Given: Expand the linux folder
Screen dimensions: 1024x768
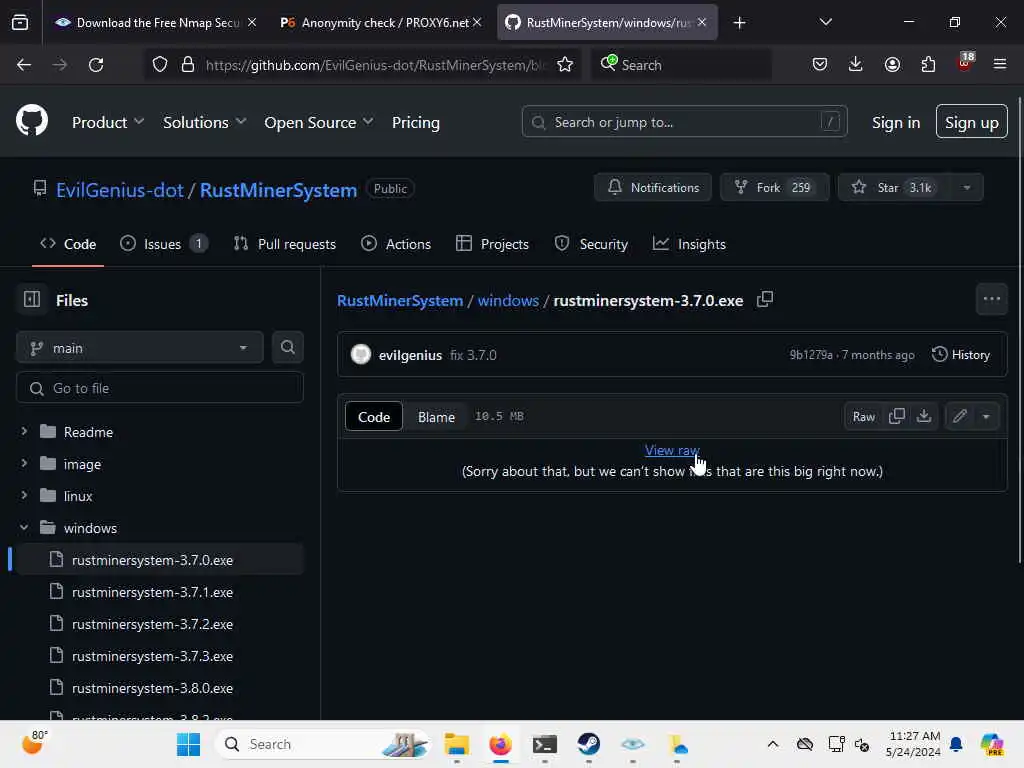Looking at the screenshot, I should [x=24, y=496].
